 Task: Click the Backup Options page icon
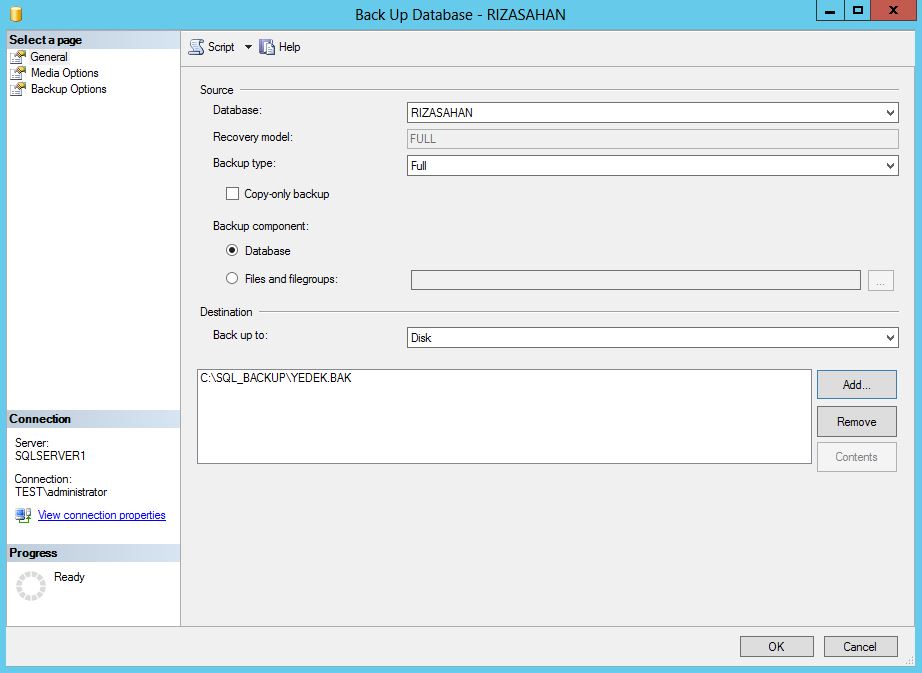pos(18,89)
